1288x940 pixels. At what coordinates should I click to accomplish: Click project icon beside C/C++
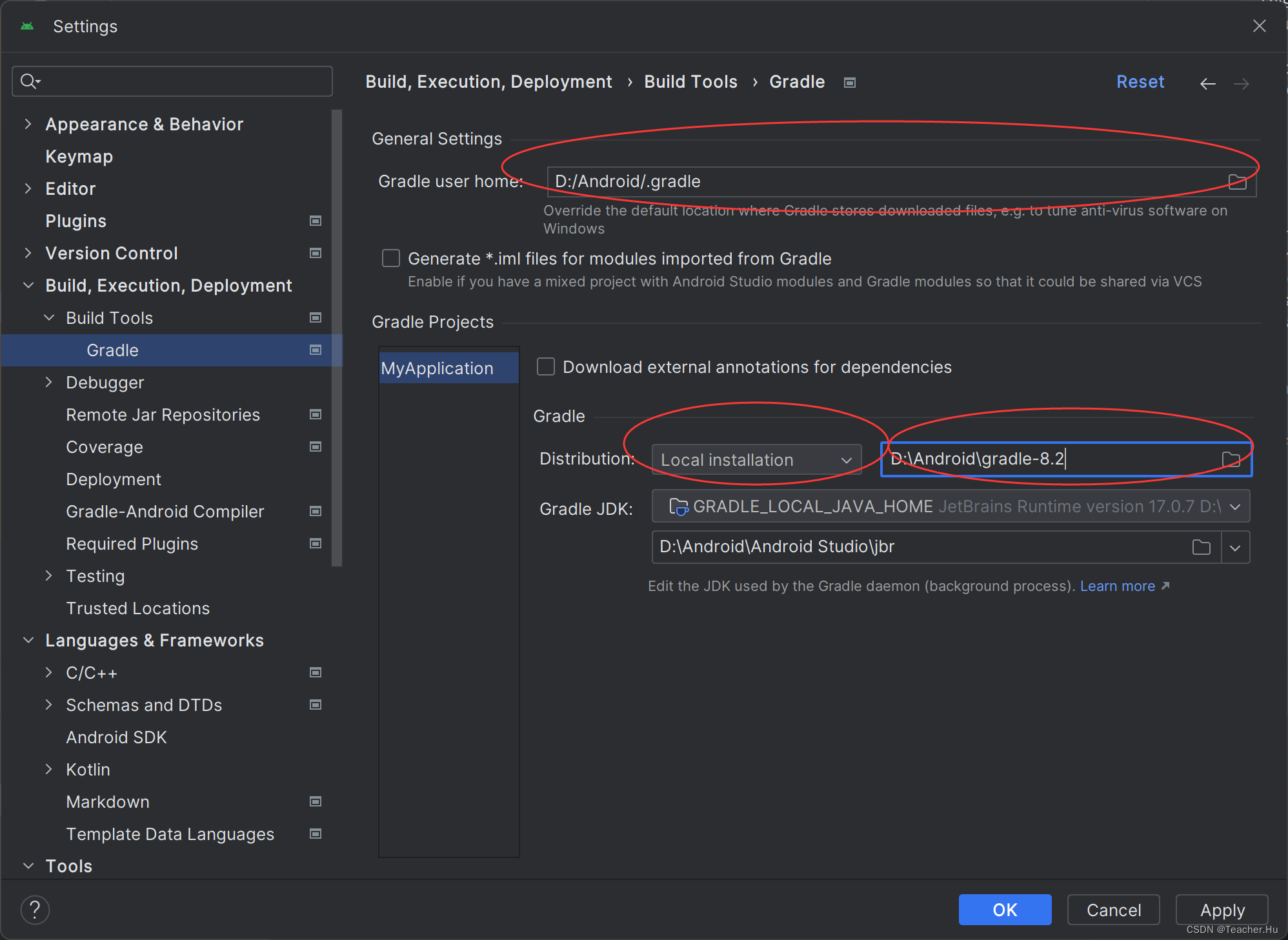pos(316,673)
